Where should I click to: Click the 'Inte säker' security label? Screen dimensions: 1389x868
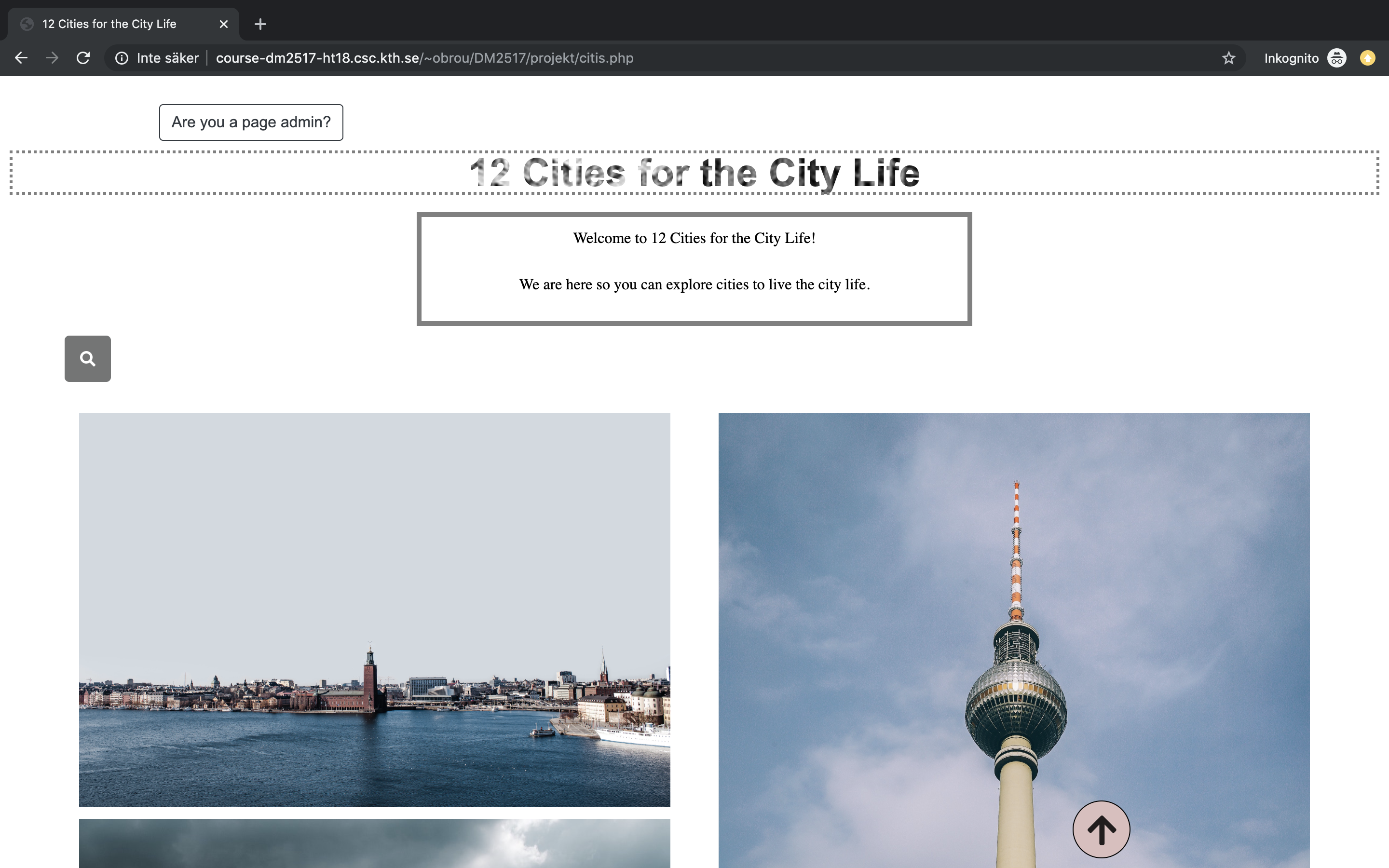168,58
